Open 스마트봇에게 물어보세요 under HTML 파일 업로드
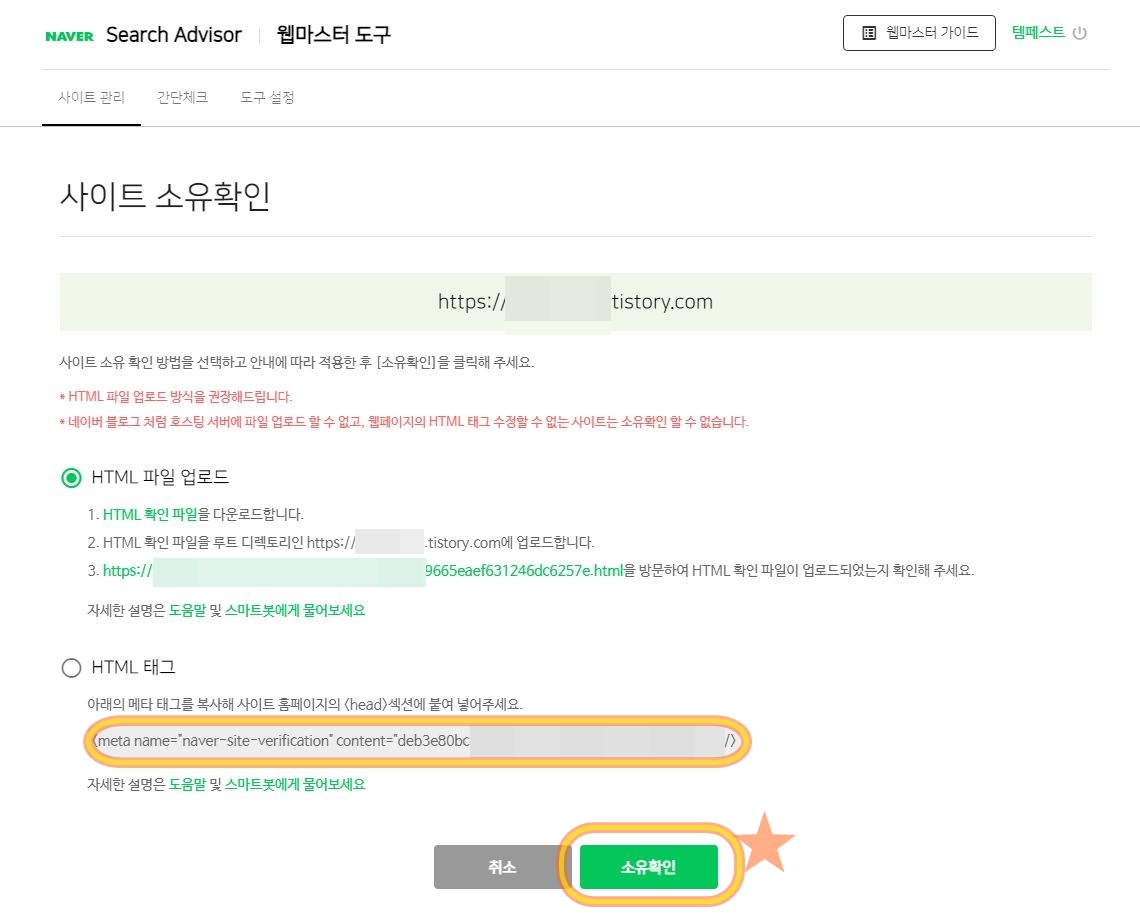This screenshot has width=1140, height=913. click(295, 611)
